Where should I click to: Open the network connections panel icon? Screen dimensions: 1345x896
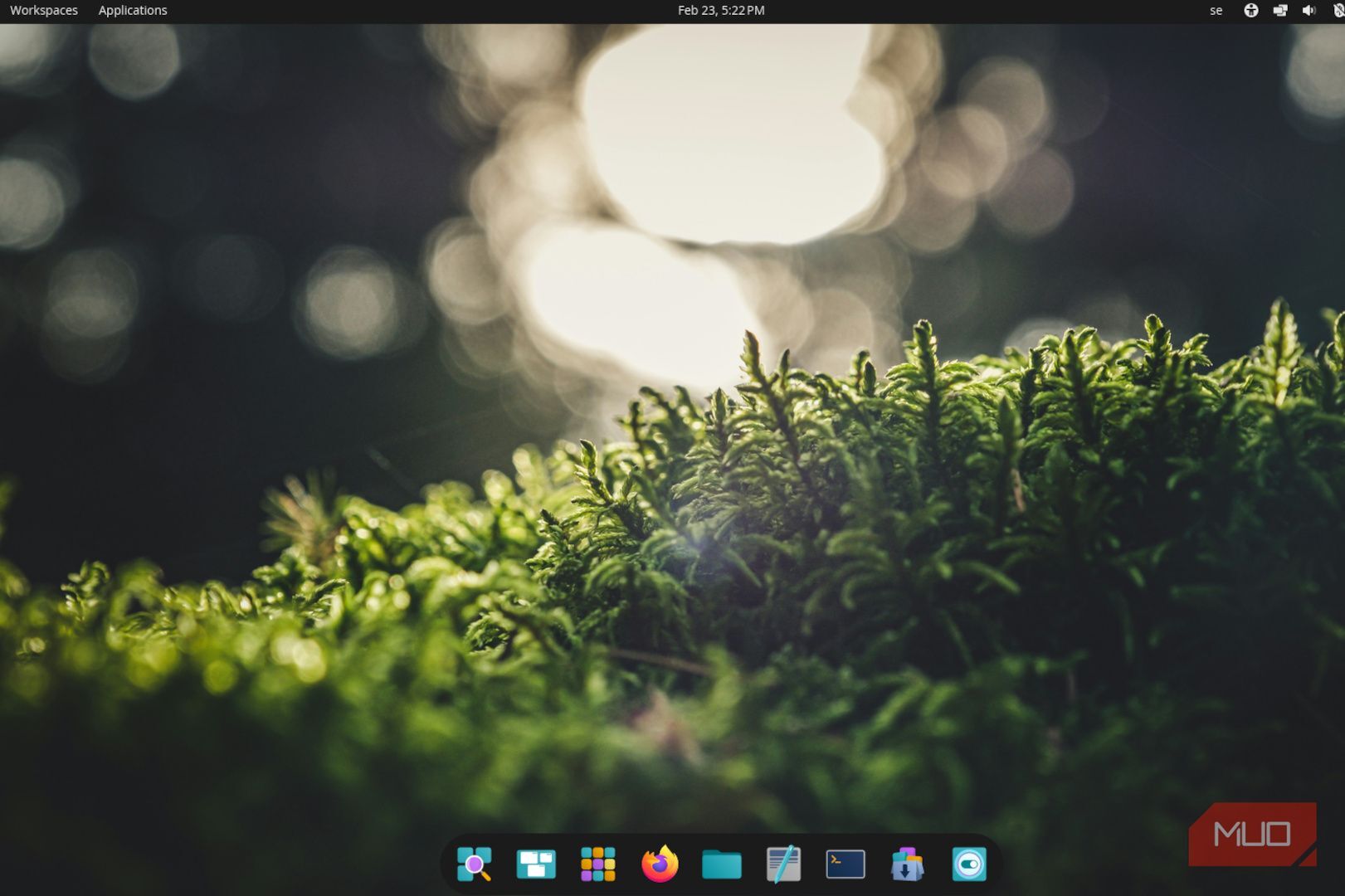1280,11
